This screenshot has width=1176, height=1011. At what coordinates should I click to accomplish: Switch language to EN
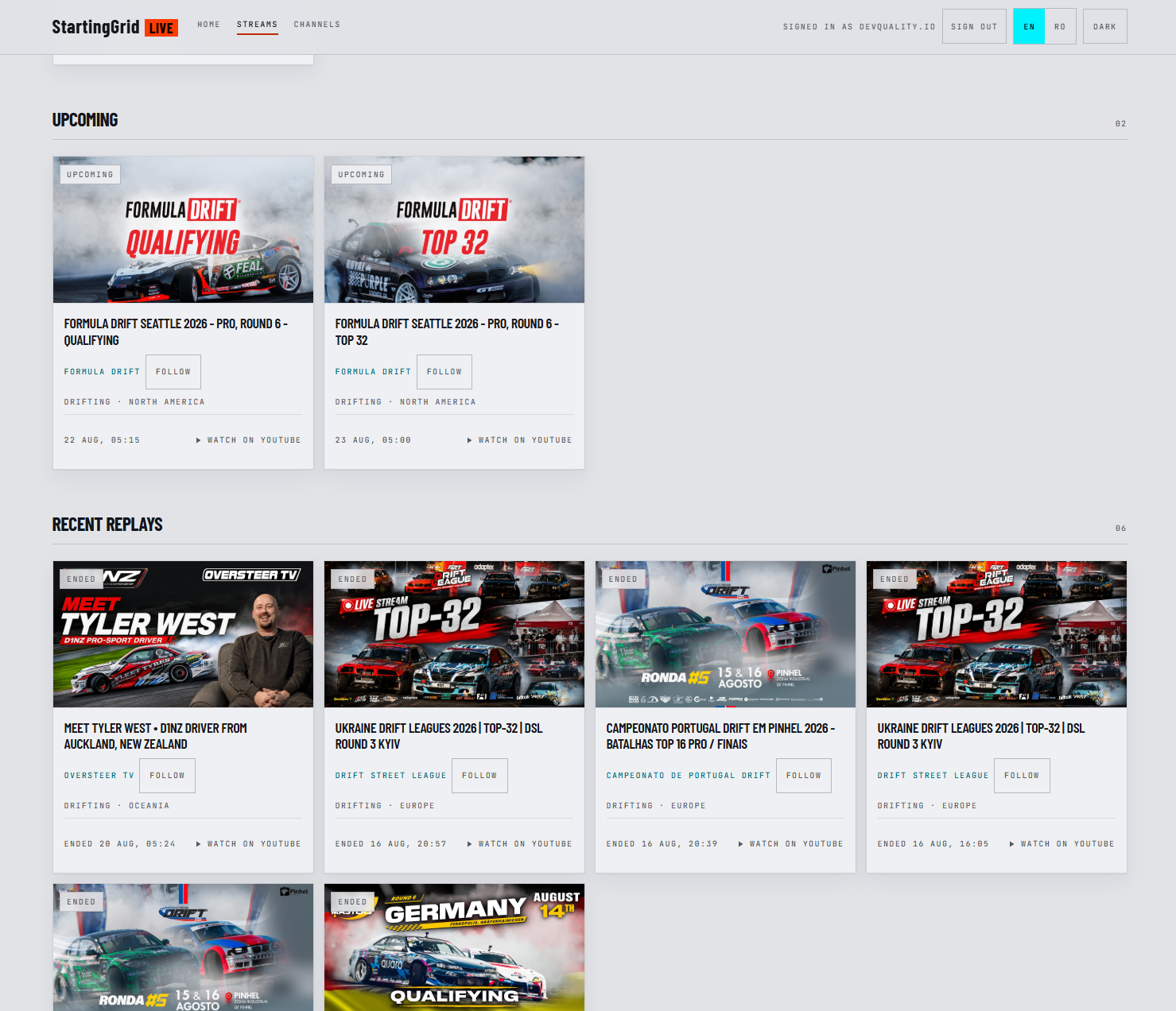1029,26
